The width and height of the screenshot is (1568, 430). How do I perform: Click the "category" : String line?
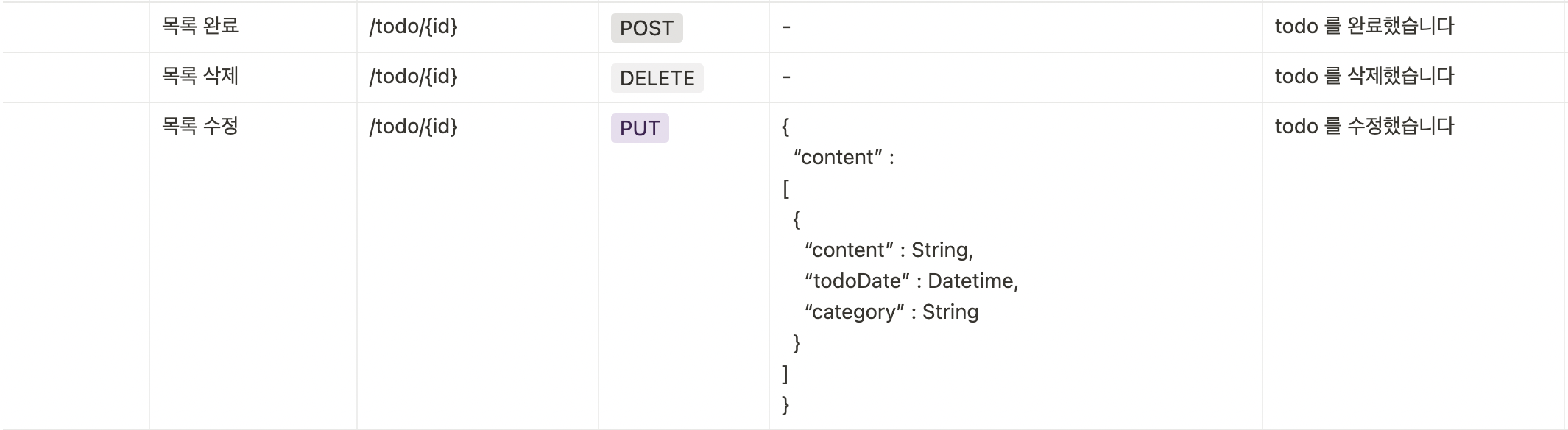(891, 312)
